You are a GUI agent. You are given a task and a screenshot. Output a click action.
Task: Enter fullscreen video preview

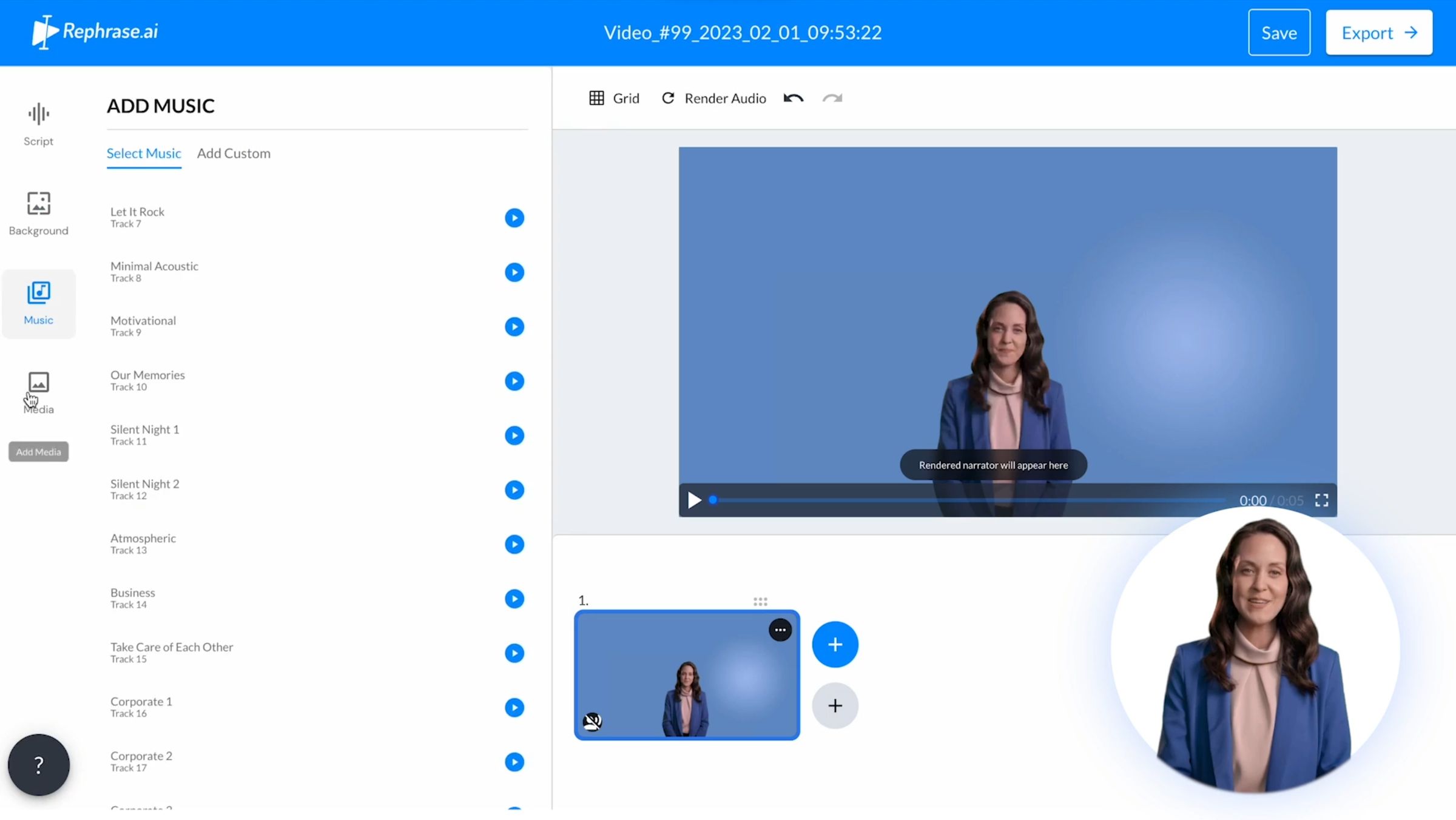[1322, 500]
